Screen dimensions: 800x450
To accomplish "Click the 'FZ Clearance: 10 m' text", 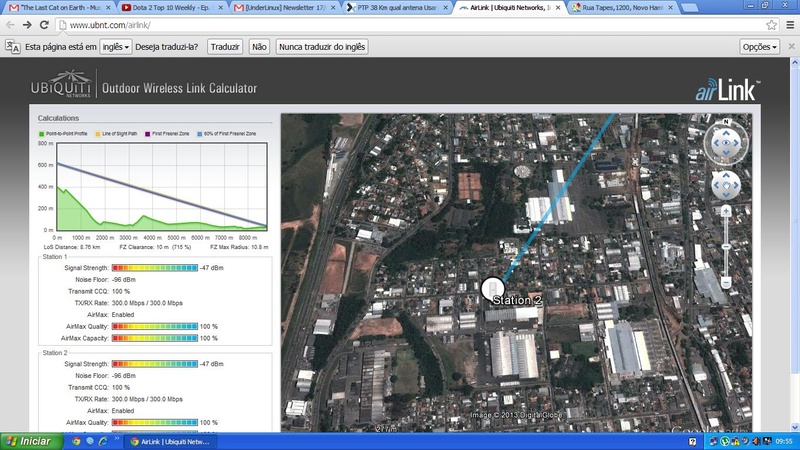I will tap(144, 247).
